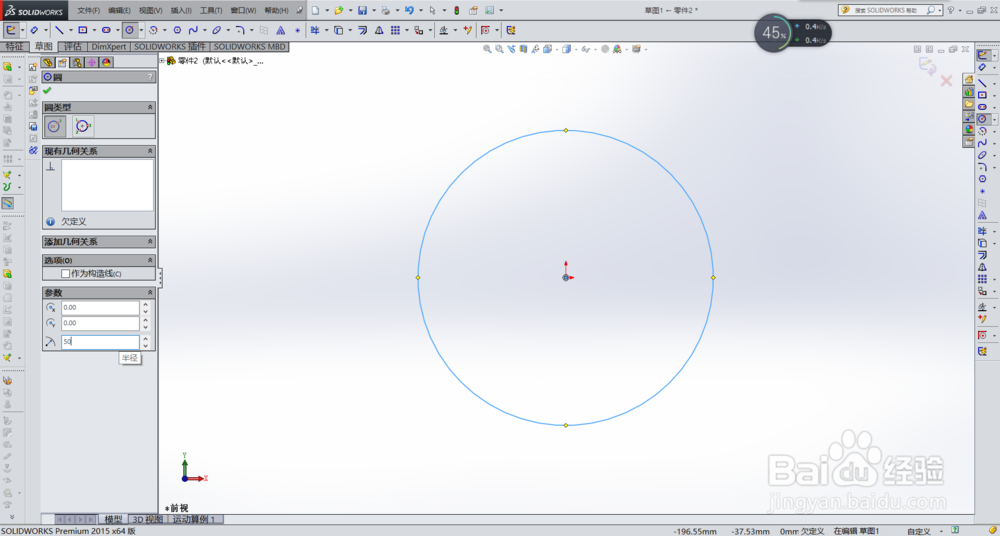Open the 自定义 unit system in status bar
The image size is (1000, 536).
pos(919,531)
